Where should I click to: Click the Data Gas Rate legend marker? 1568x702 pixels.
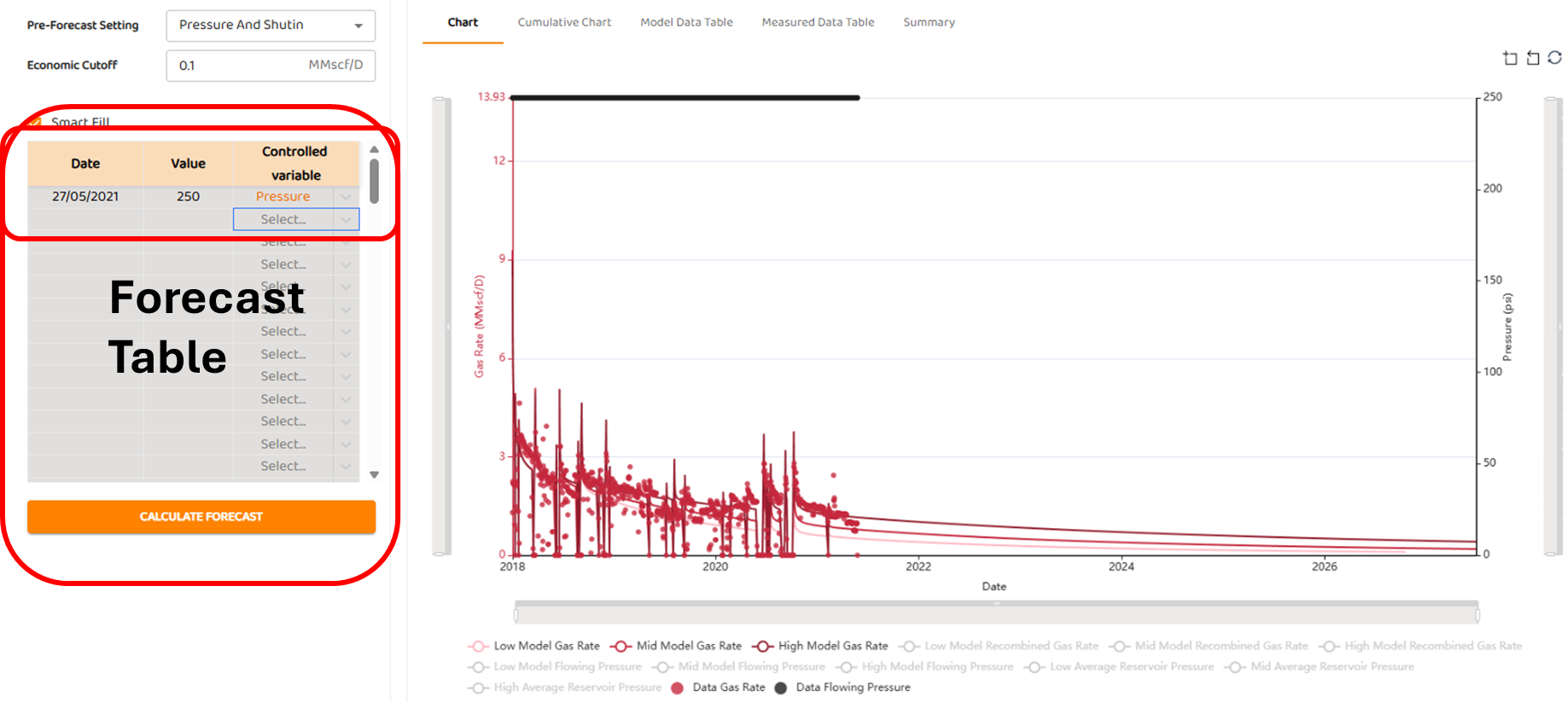[x=677, y=687]
